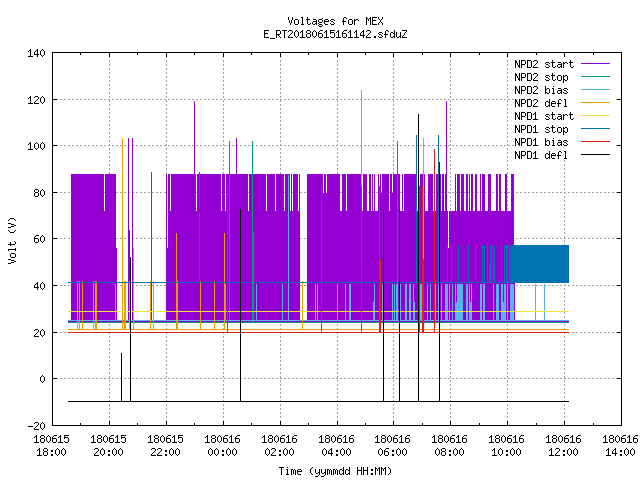
Task: Click the x-axis label "Time (yymmdd HH:MM)"
Action: (335, 471)
